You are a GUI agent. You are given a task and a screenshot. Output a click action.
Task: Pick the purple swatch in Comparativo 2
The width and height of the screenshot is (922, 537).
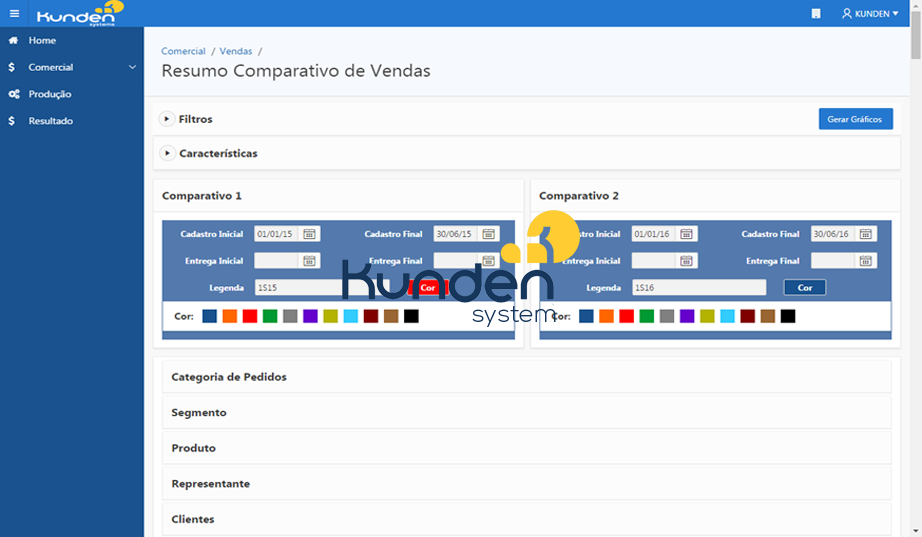tap(687, 316)
